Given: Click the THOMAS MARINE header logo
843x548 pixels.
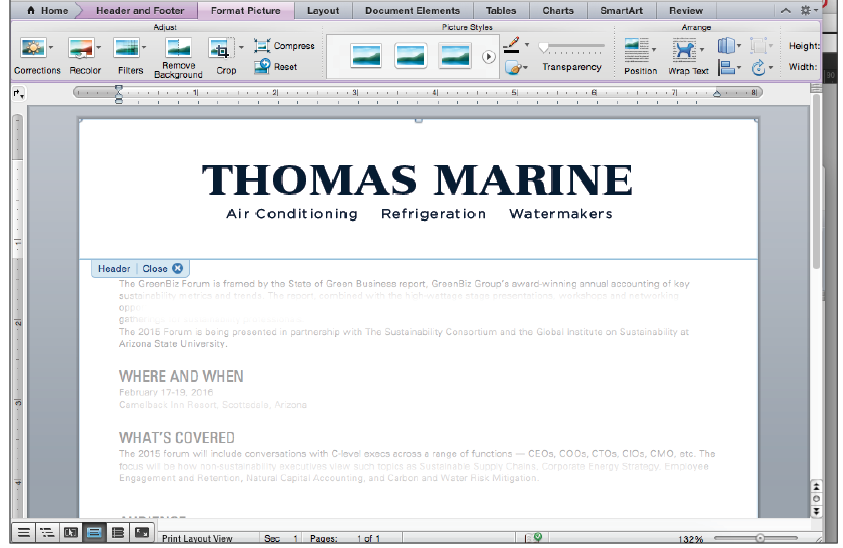Looking at the screenshot, I should pos(418,190).
